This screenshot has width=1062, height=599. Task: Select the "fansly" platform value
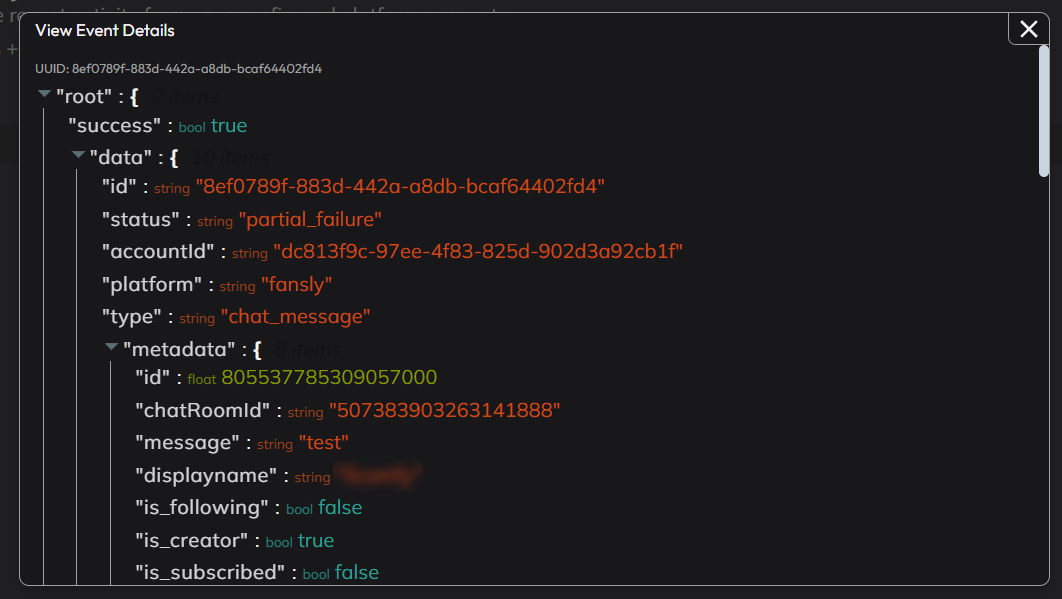coord(296,284)
